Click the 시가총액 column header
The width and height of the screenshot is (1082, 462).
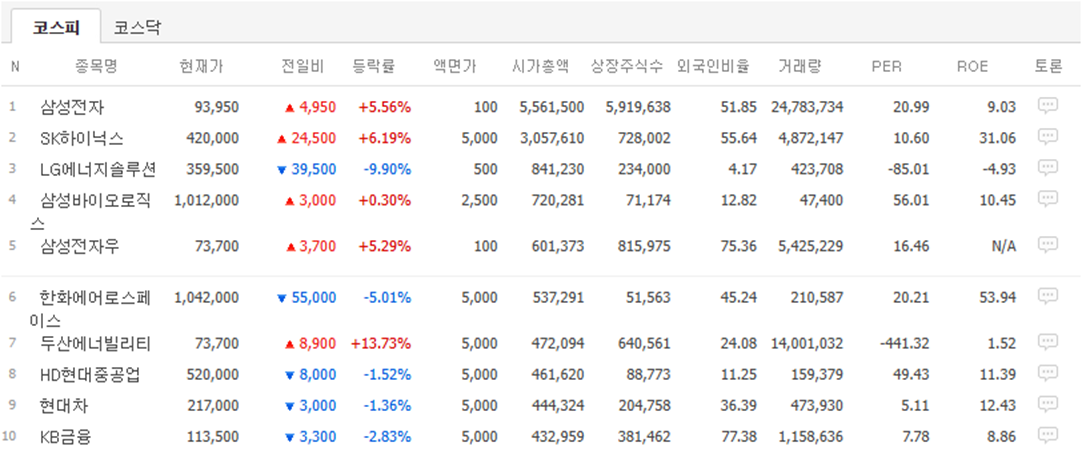[540, 66]
